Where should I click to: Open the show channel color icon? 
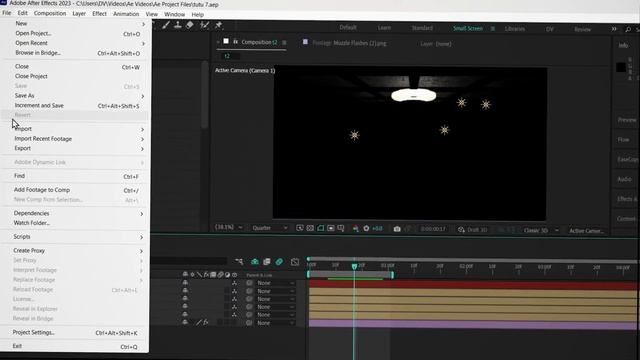356,229
